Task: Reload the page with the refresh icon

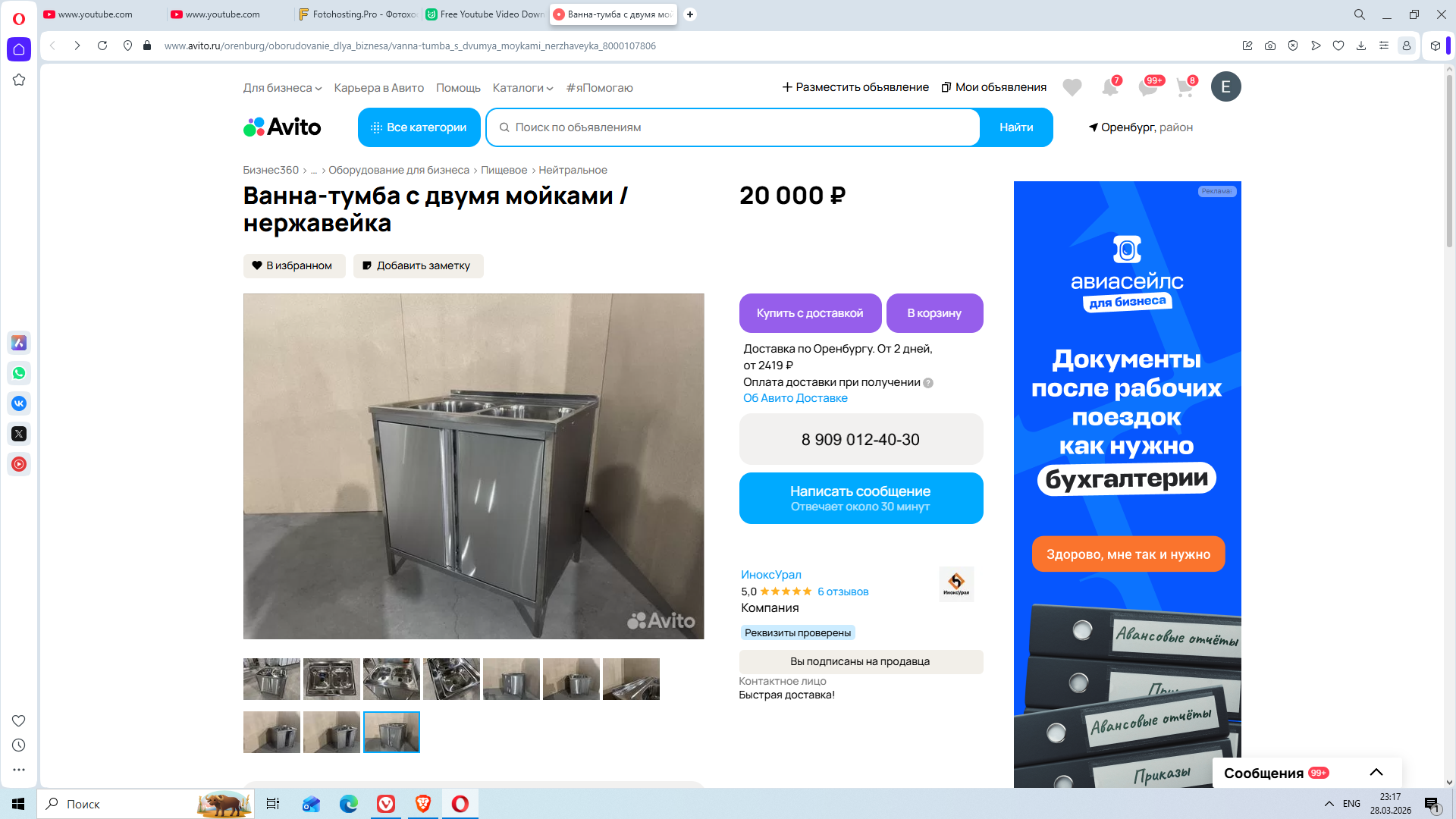Action: 102,45
